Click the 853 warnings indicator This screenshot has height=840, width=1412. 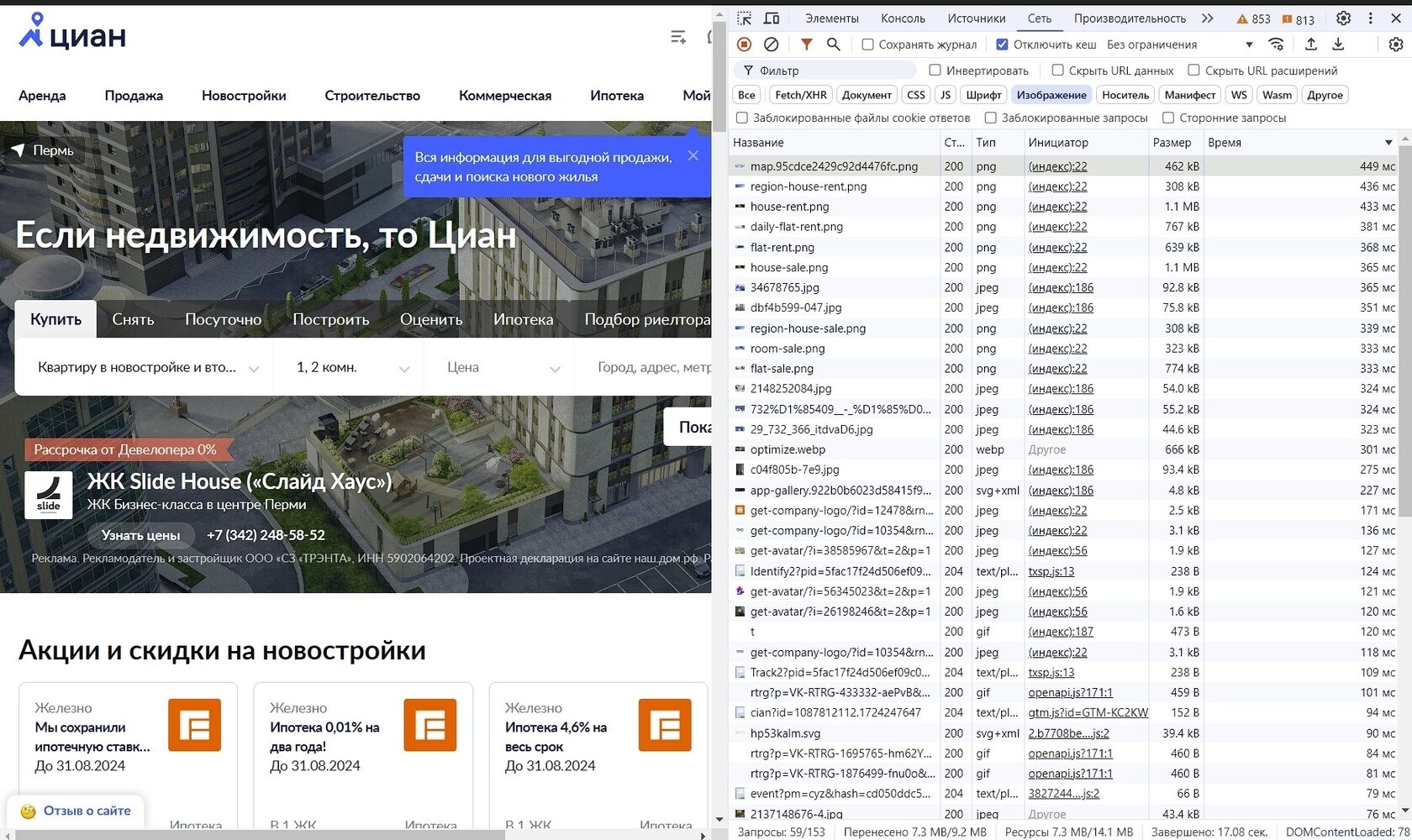[1251, 18]
